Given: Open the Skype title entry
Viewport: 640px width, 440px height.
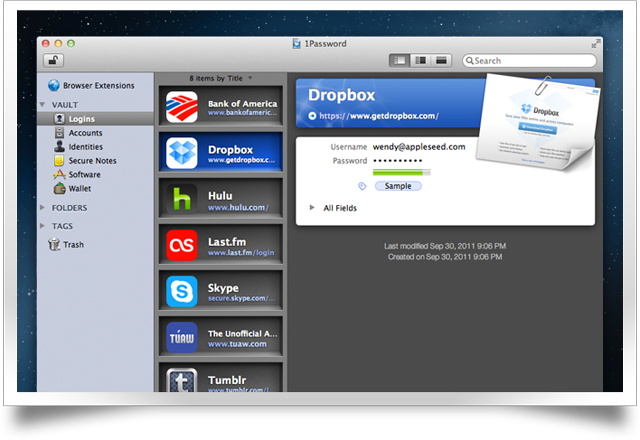Looking at the screenshot, I should (223, 288).
